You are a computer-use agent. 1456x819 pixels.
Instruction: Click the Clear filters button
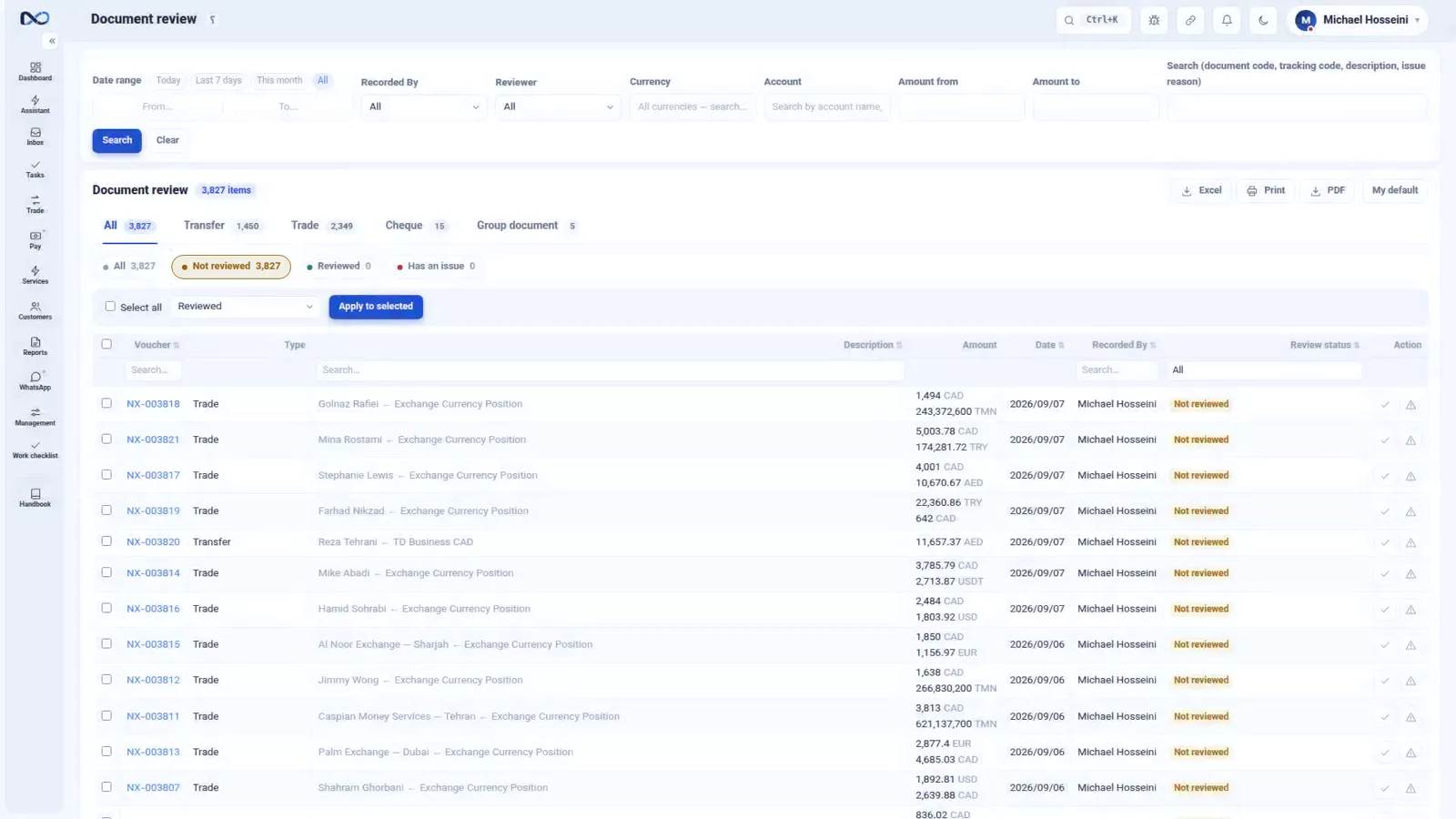coord(167,140)
